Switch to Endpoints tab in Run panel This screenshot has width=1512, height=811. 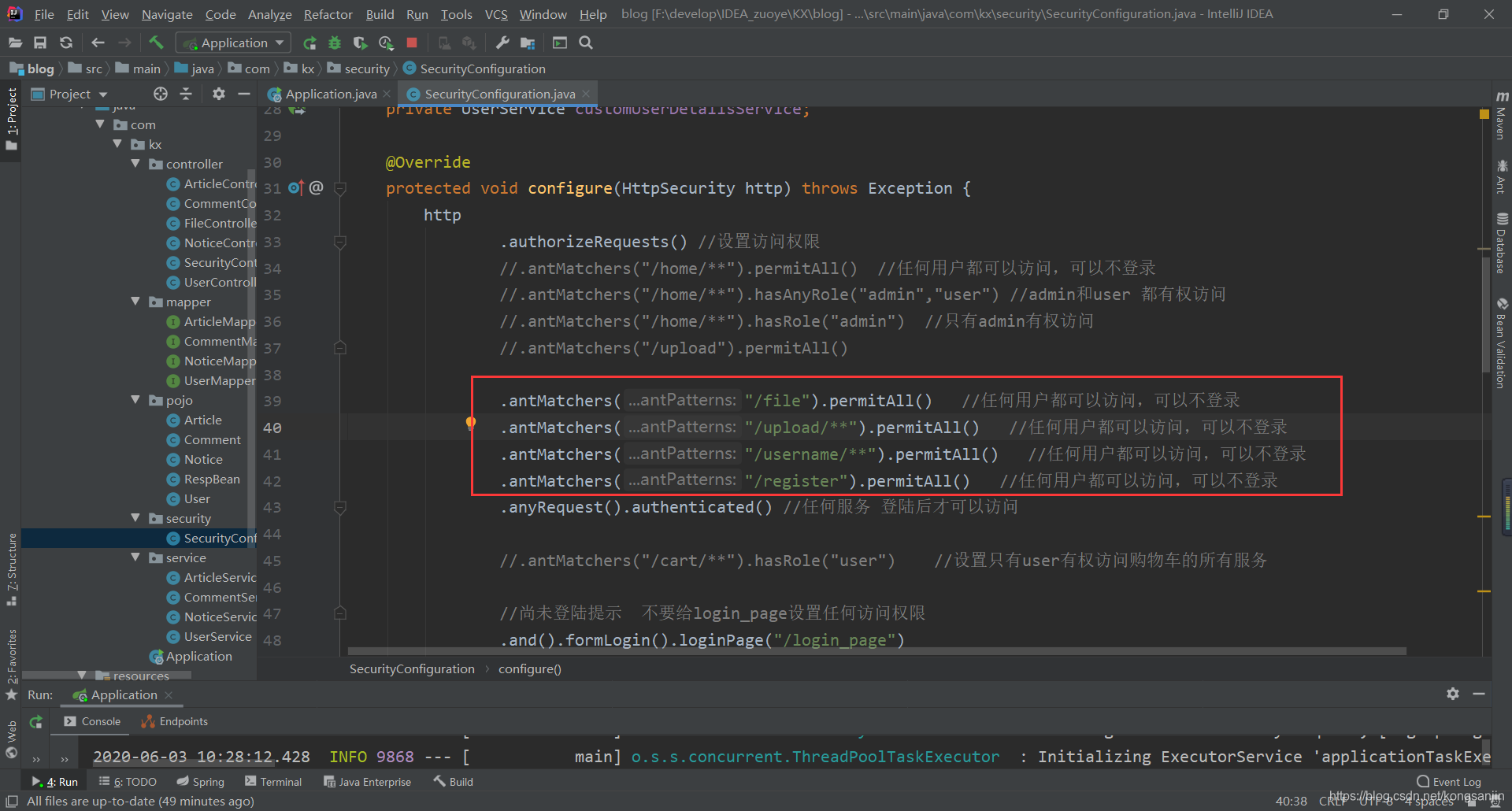click(x=175, y=721)
